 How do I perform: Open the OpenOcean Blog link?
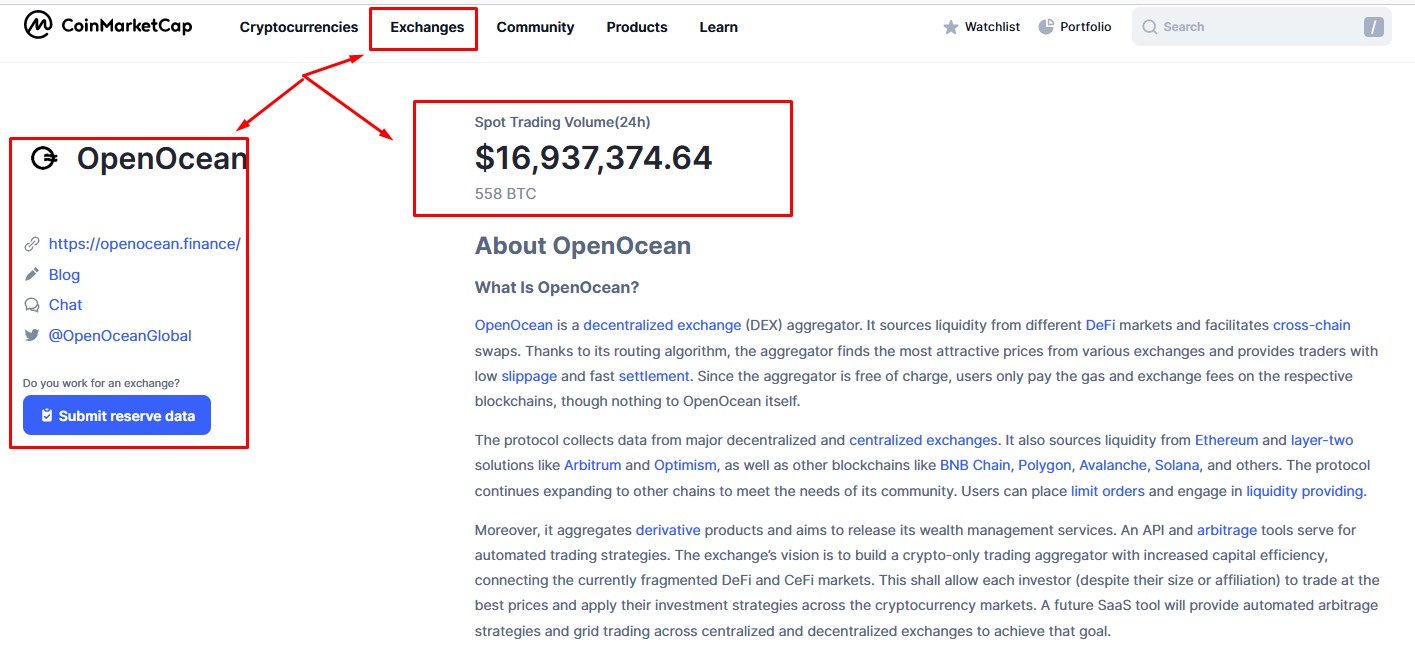coord(64,275)
